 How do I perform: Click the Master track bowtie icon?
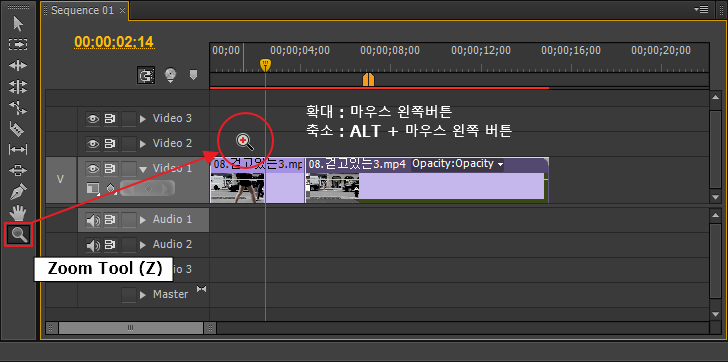pyautogui.click(x=202, y=289)
